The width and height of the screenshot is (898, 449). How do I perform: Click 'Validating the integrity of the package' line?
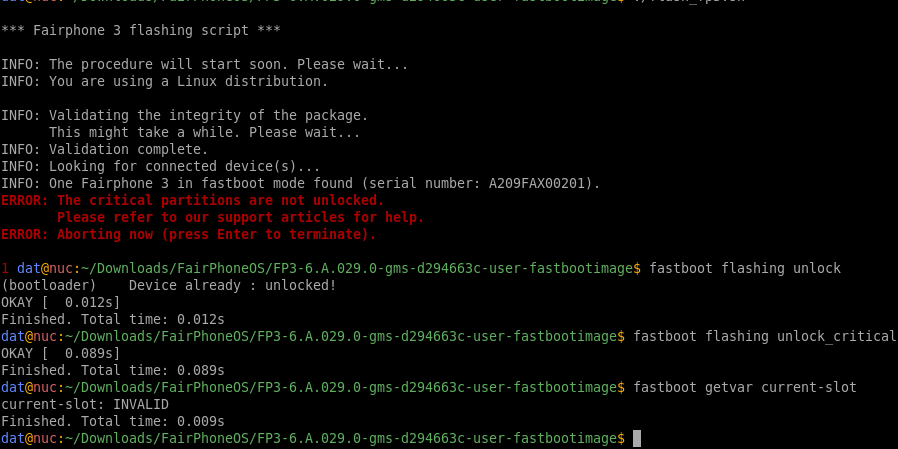[x=184, y=116]
